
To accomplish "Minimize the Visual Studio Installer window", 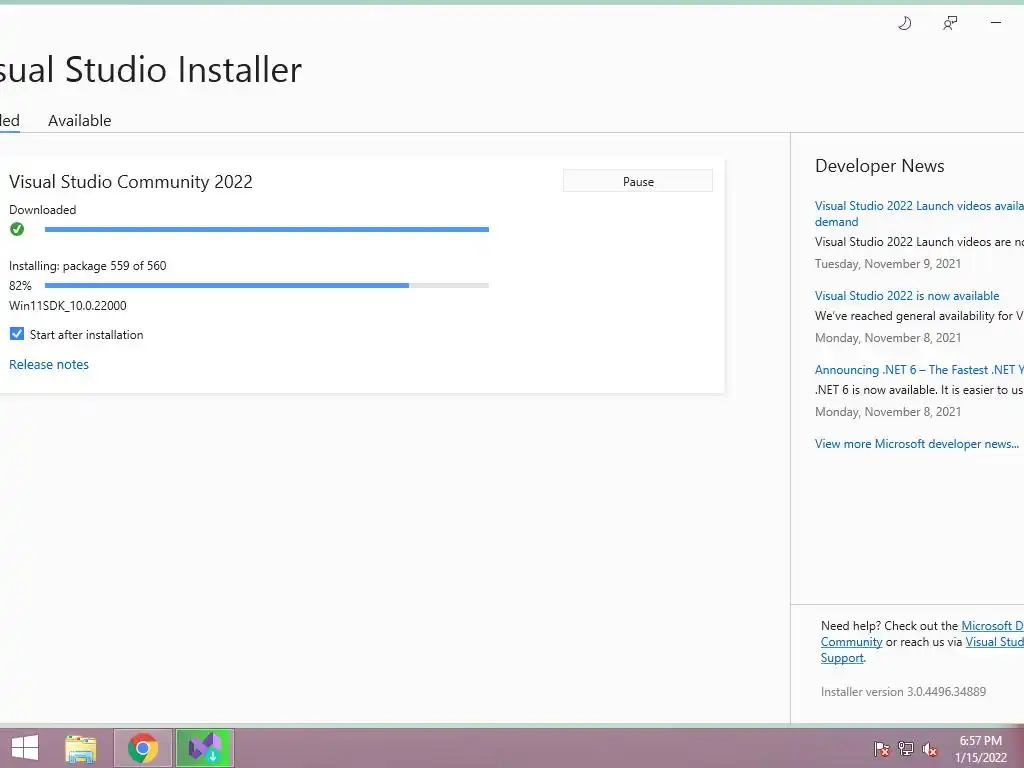I will [x=995, y=23].
